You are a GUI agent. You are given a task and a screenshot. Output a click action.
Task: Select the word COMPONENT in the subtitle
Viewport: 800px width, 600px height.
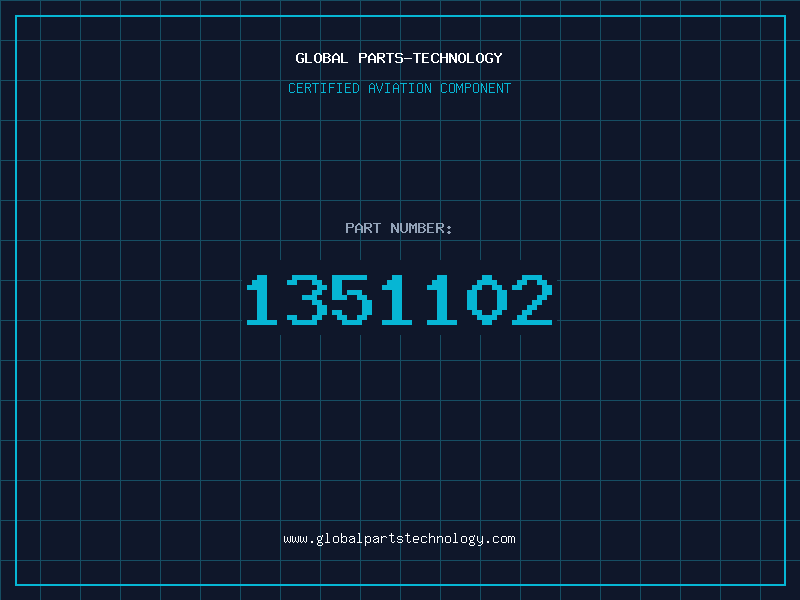click(476, 88)
